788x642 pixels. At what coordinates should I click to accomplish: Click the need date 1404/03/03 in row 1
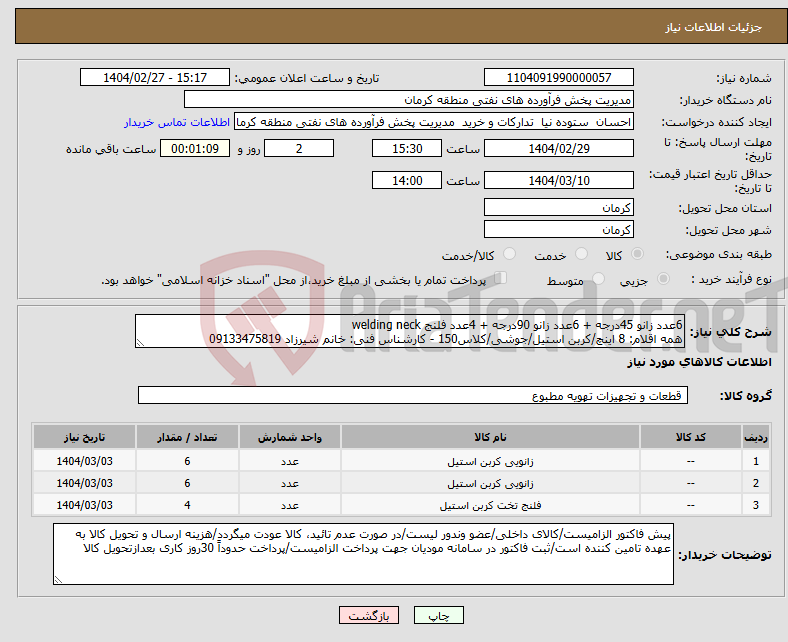click(x=84, y=461)
